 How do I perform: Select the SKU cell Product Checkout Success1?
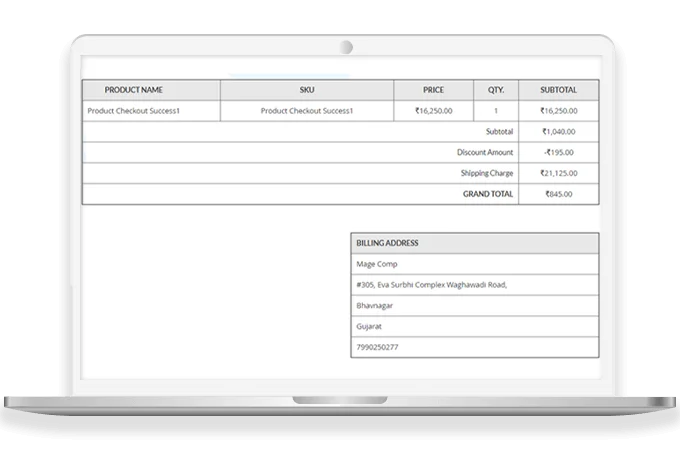307,111
